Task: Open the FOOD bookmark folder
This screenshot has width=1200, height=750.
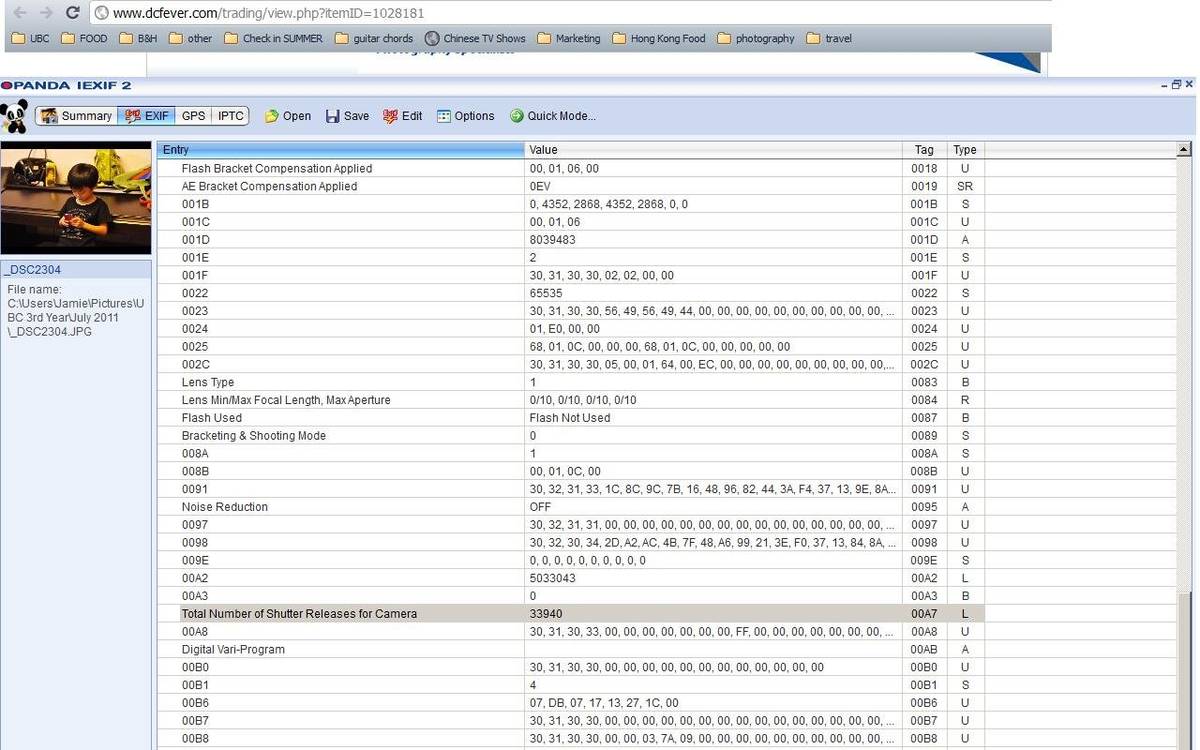Action: coord(84,38)
